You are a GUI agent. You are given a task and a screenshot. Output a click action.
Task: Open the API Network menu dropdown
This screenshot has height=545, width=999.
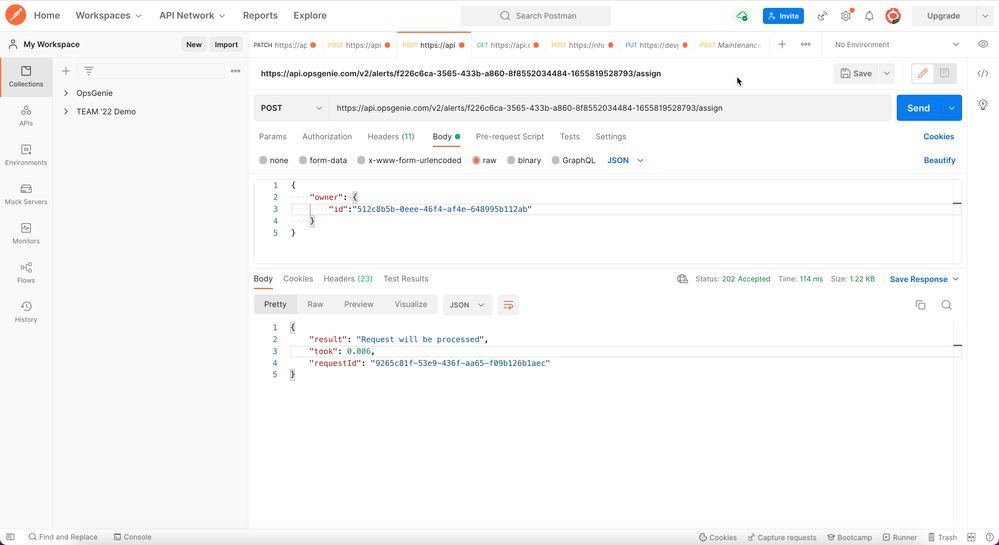[192, 15]
